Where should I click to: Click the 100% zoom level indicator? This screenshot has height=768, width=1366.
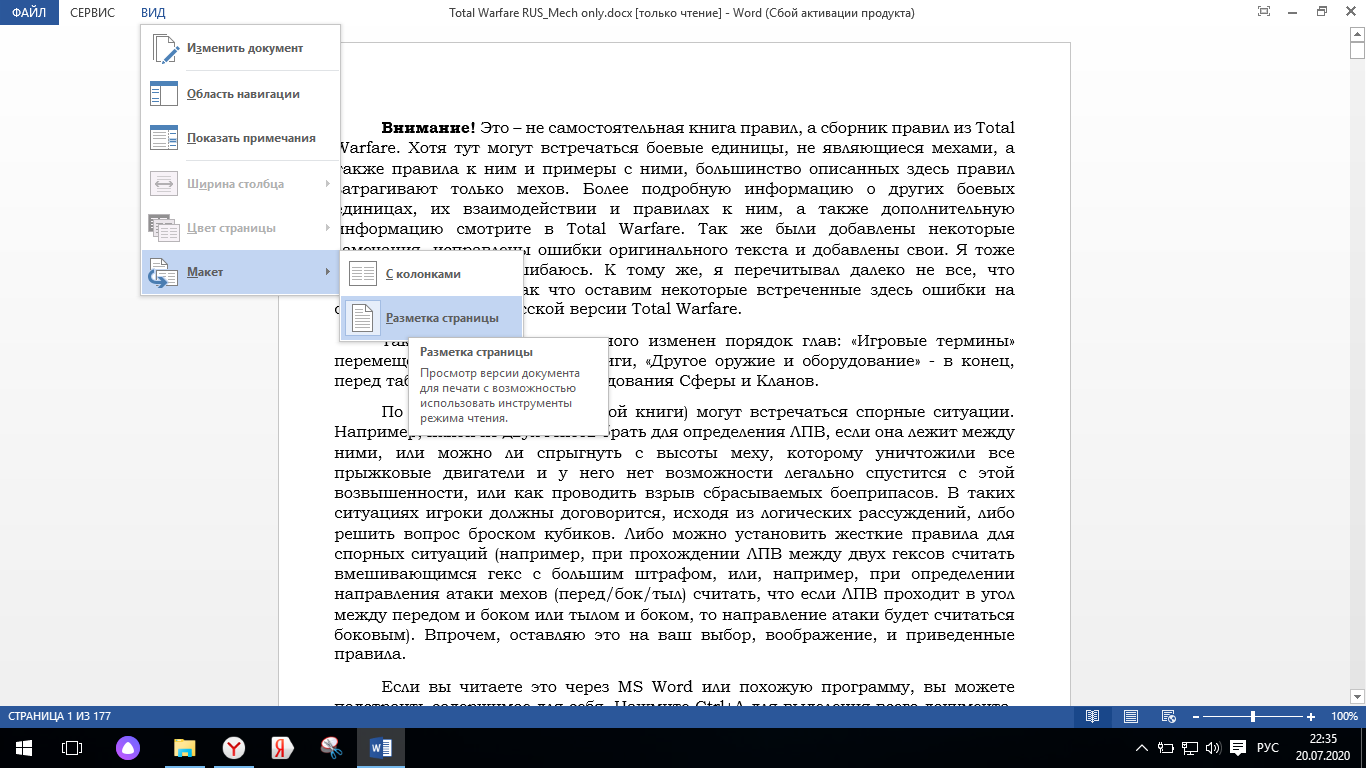[x=1344, y=717]
